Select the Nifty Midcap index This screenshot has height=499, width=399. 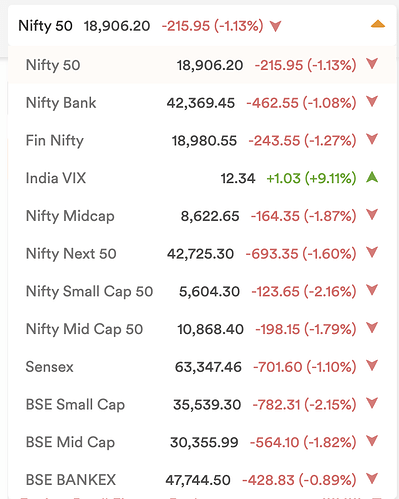coord(202,216)
